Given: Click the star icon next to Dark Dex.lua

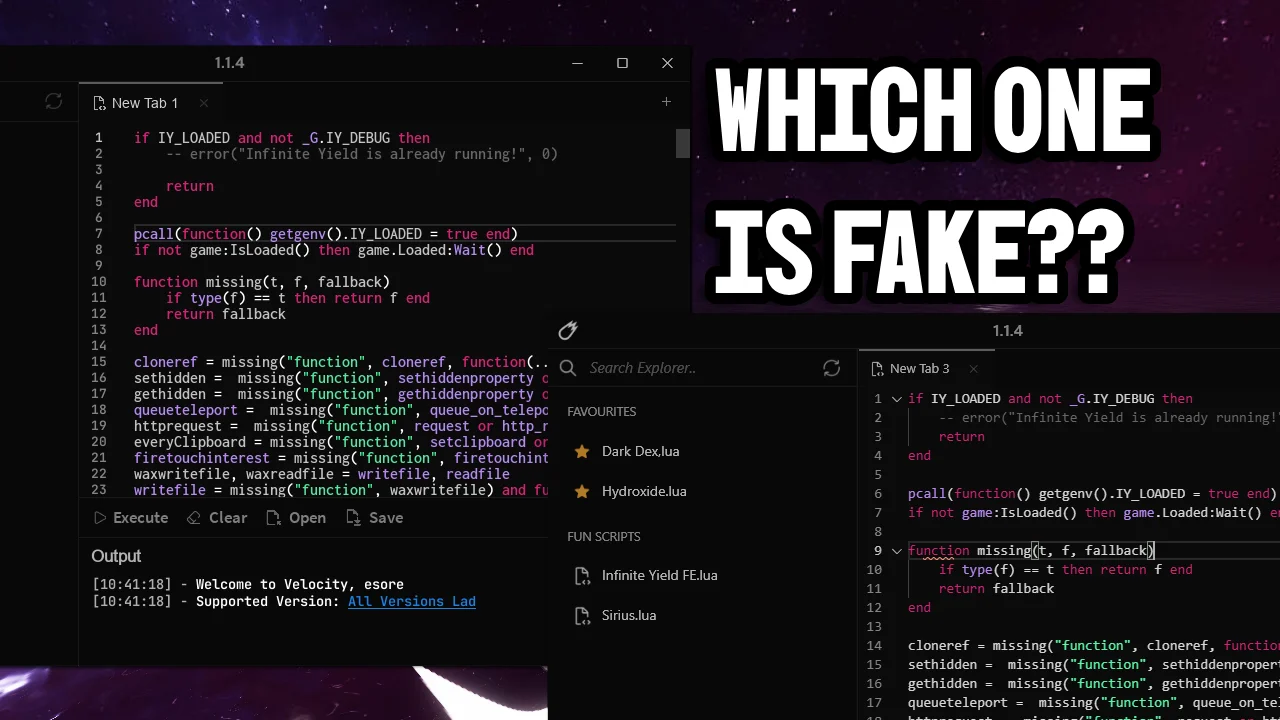Looking at the screenshot, I should pos(581,451).
